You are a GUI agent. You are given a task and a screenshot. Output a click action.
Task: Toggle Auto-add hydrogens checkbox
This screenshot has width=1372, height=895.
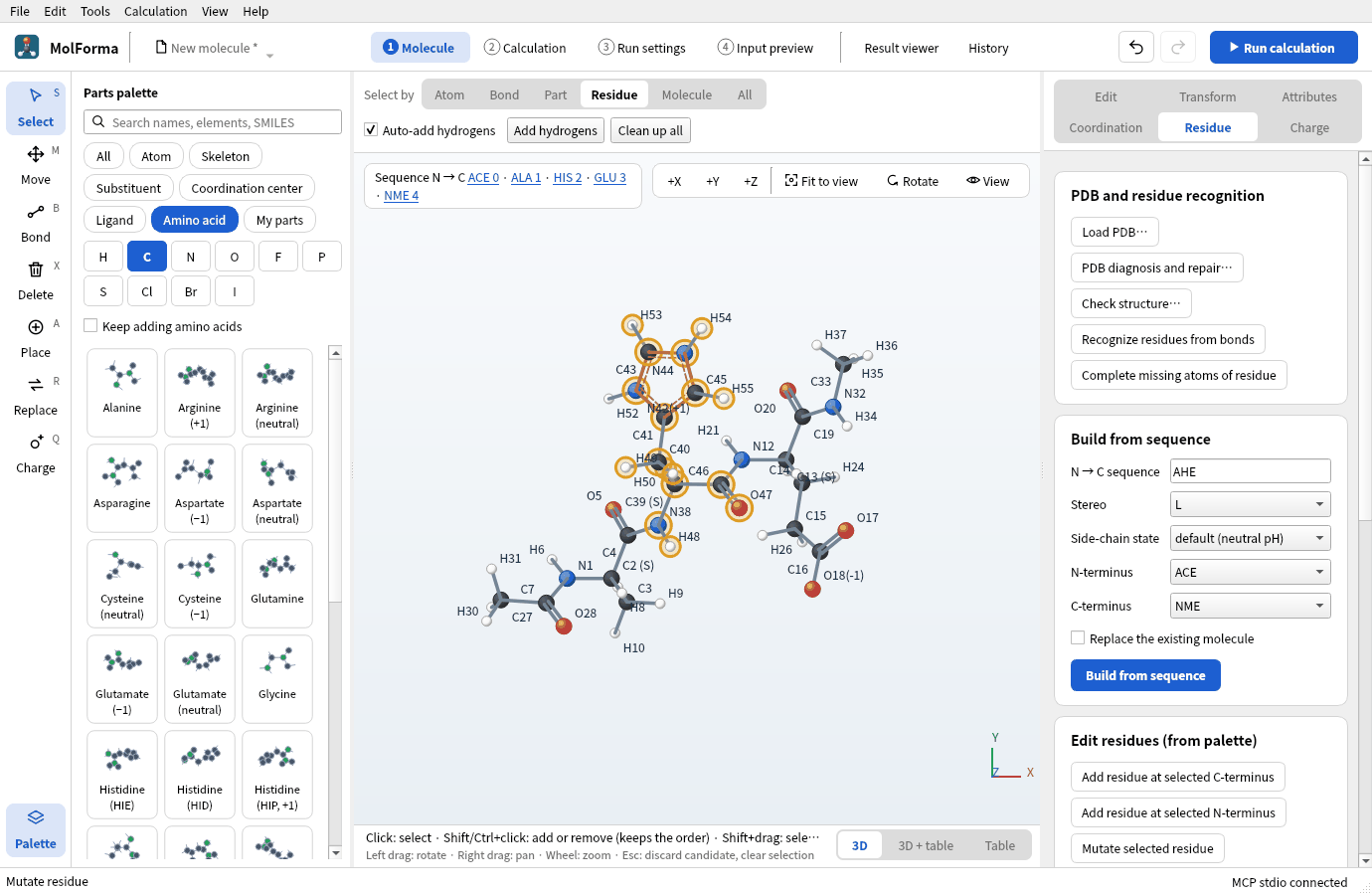click(371, 130)
